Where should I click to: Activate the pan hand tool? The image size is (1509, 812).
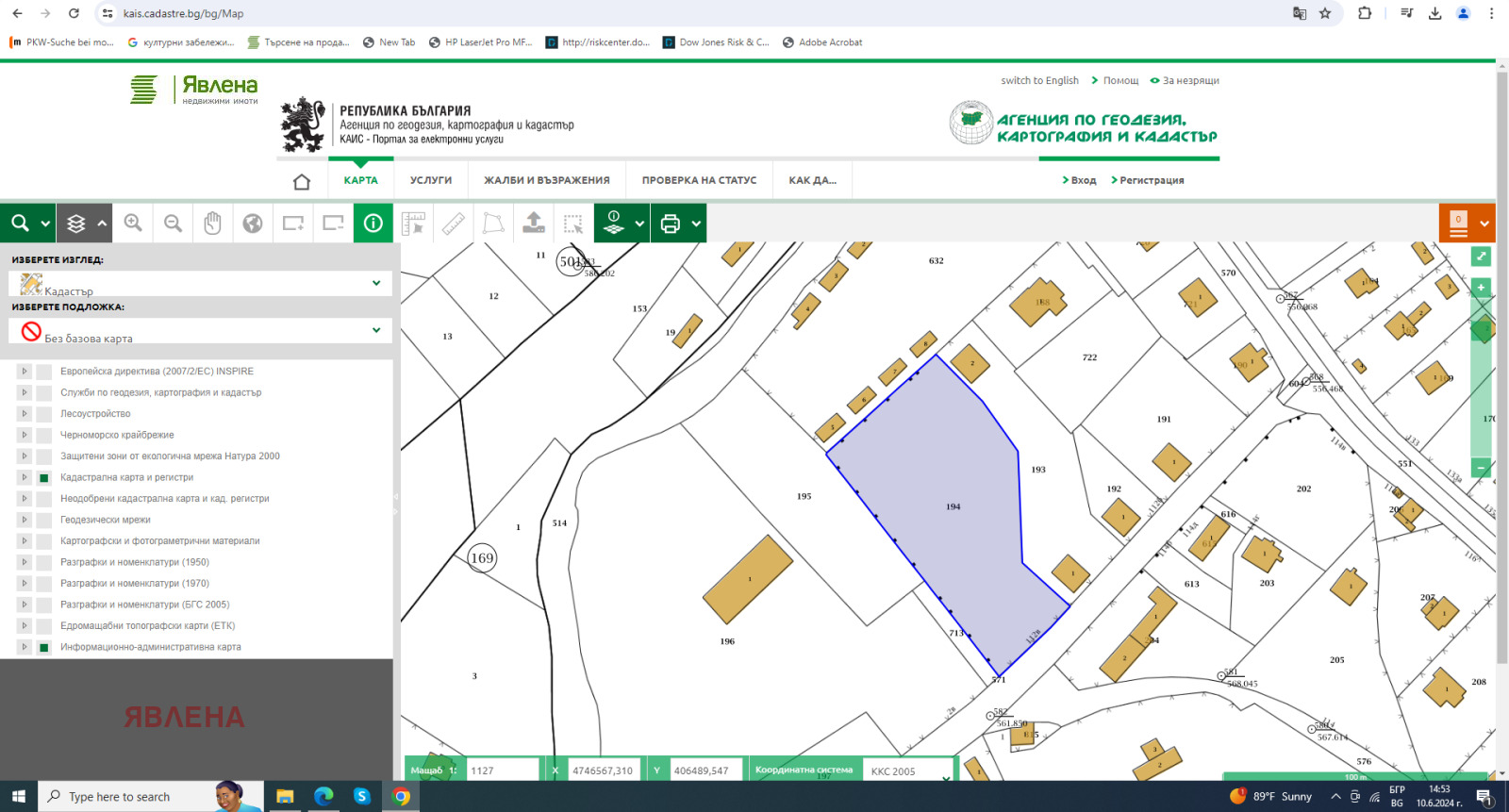213,224
